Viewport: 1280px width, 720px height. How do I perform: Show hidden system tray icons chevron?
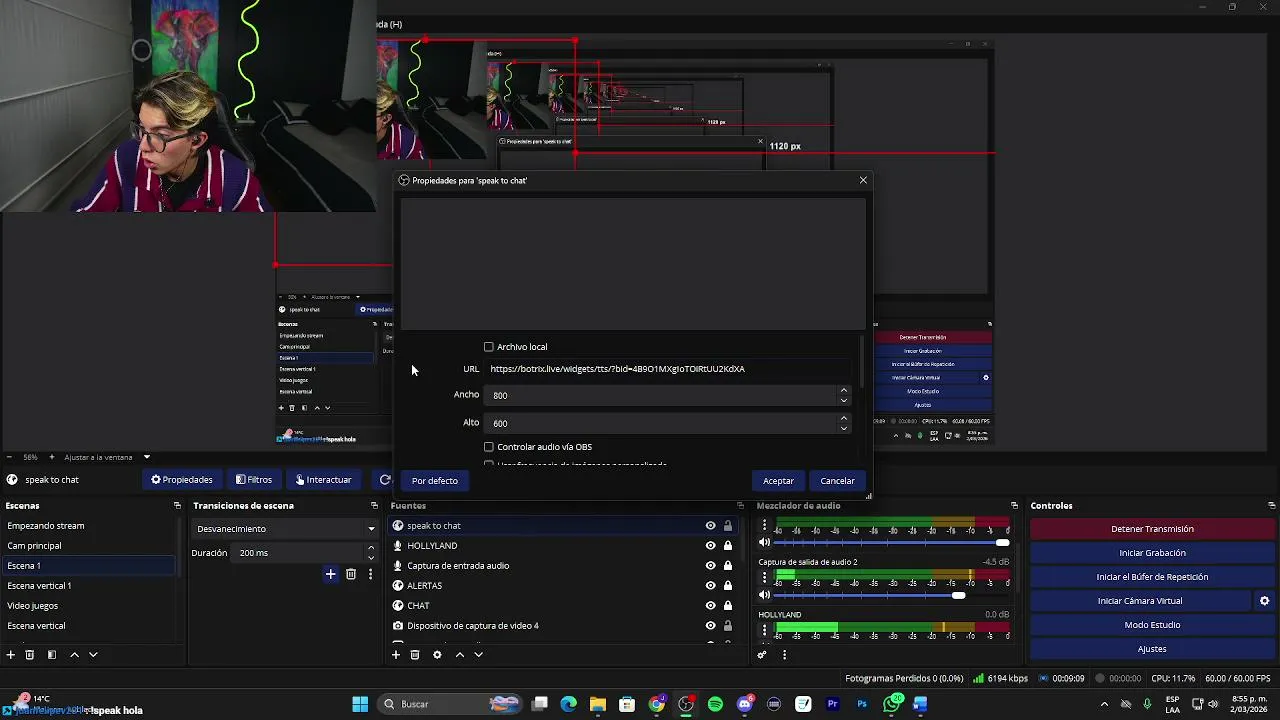pyautogui.click(x=1104, y=704)
